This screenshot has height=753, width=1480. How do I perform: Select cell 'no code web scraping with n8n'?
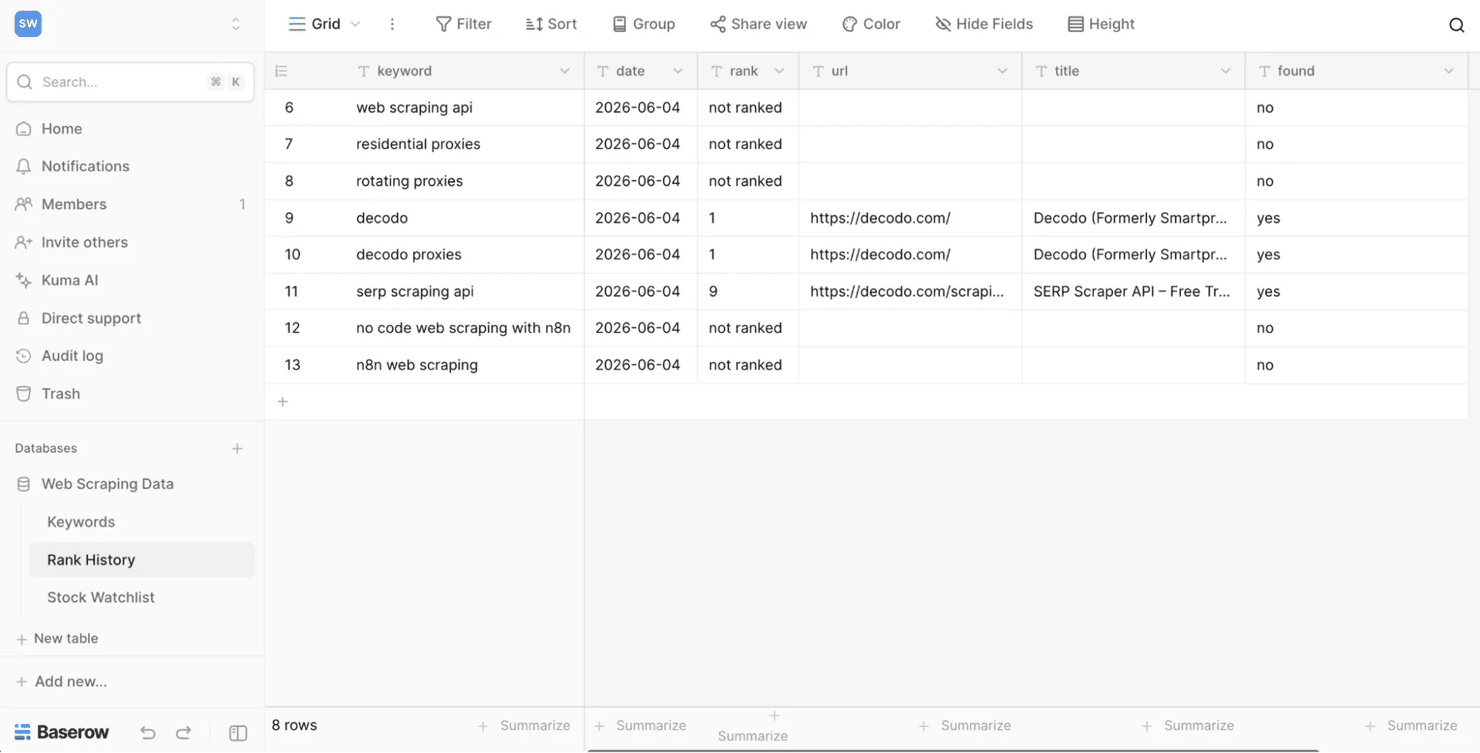(x=465, y=328)
